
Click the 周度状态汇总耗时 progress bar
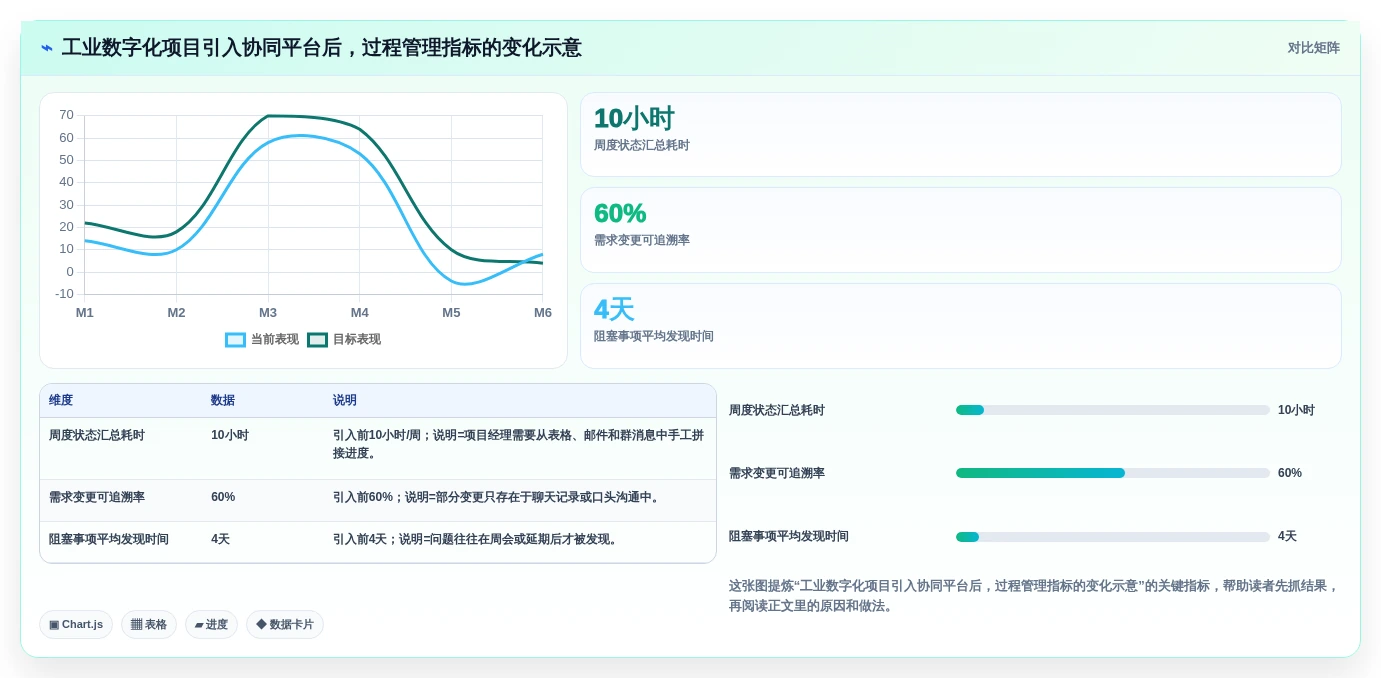(1112, 410)
